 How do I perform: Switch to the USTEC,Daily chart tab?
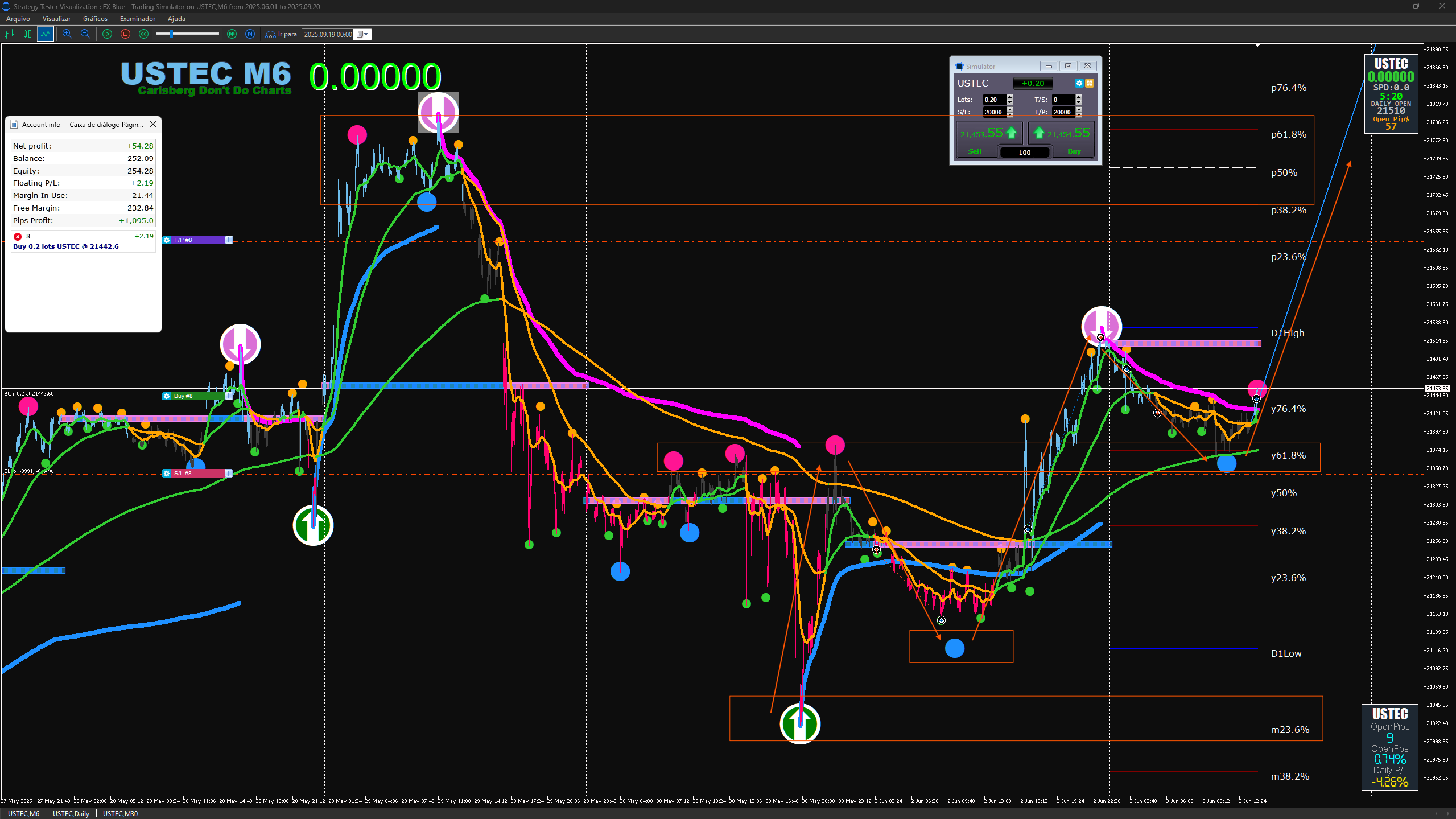71,813
